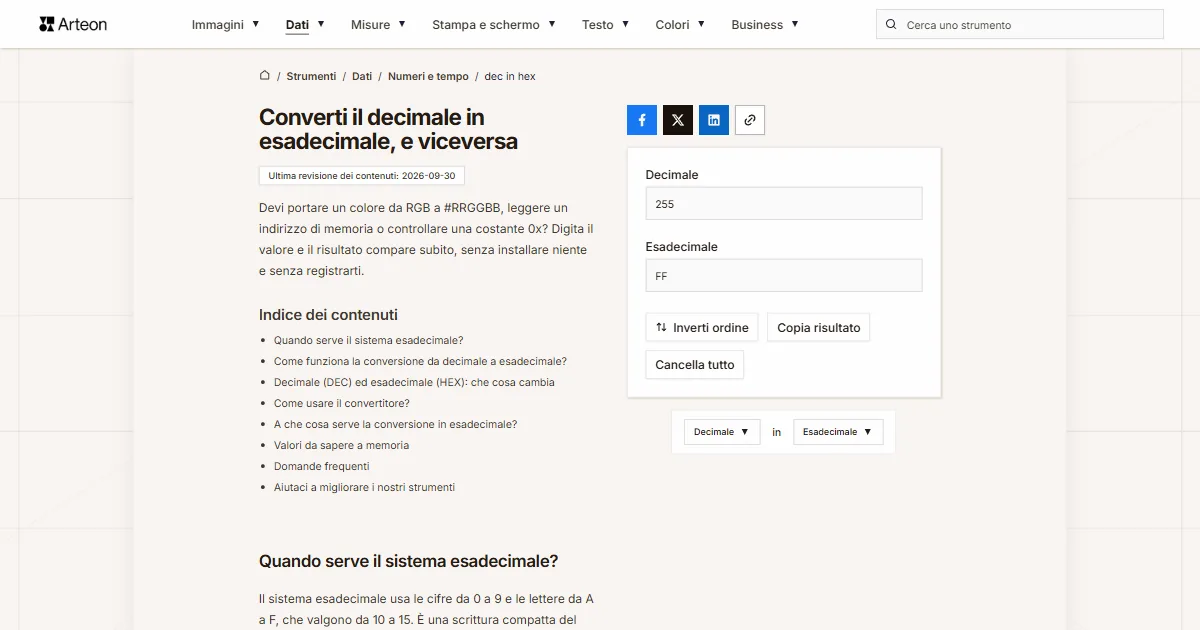Screen dimensions: 1200x630
Task: Go to home via breadcrumb house icon
Action: point(265,76)
